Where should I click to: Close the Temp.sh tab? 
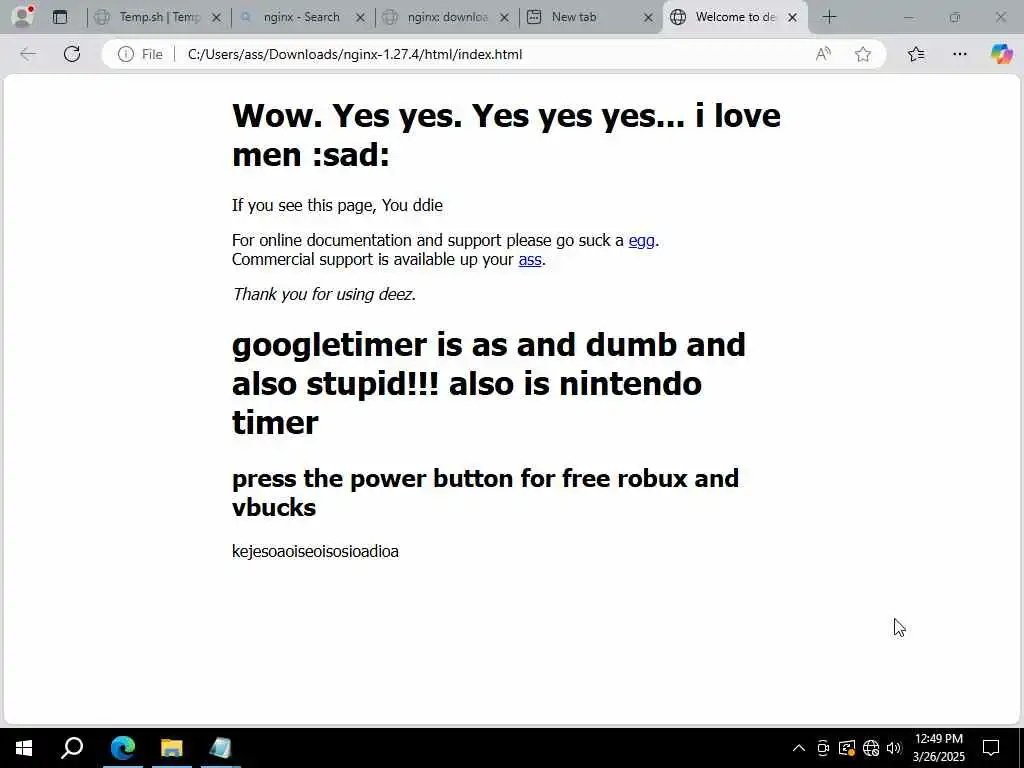click(217, 18)
